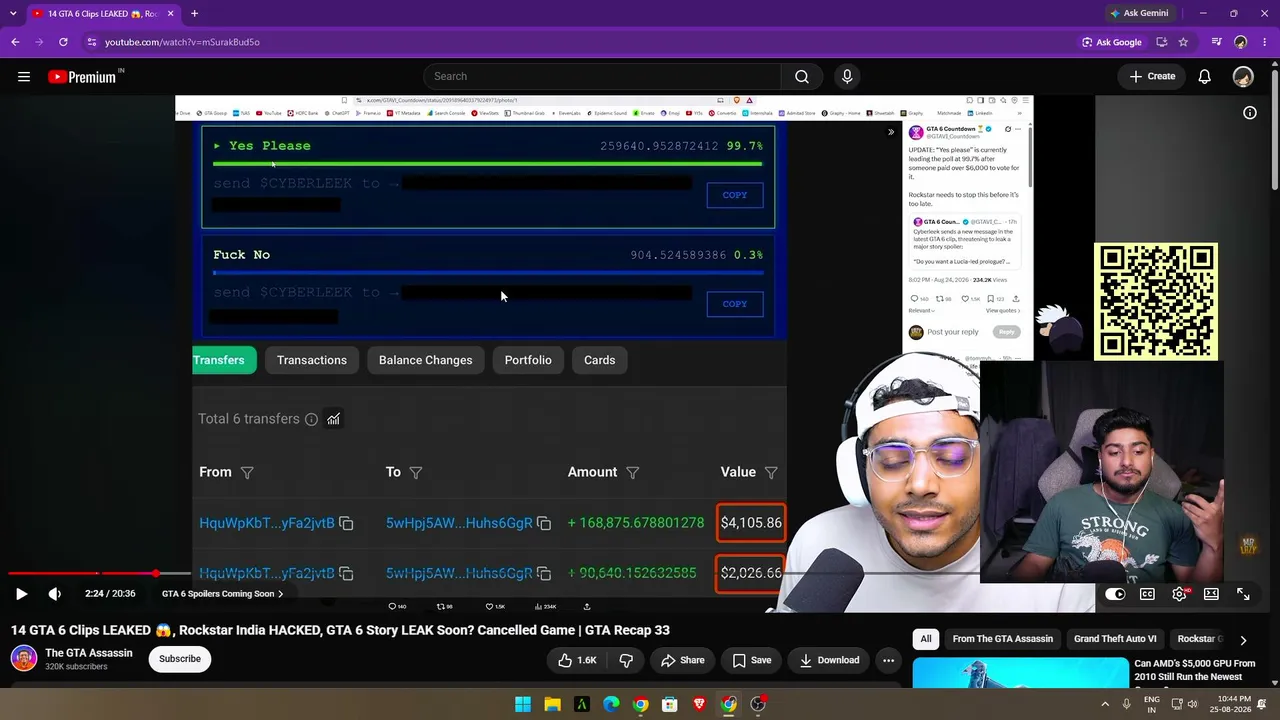
Task: Switch to theater mode
Action: tap(1211, 594)
